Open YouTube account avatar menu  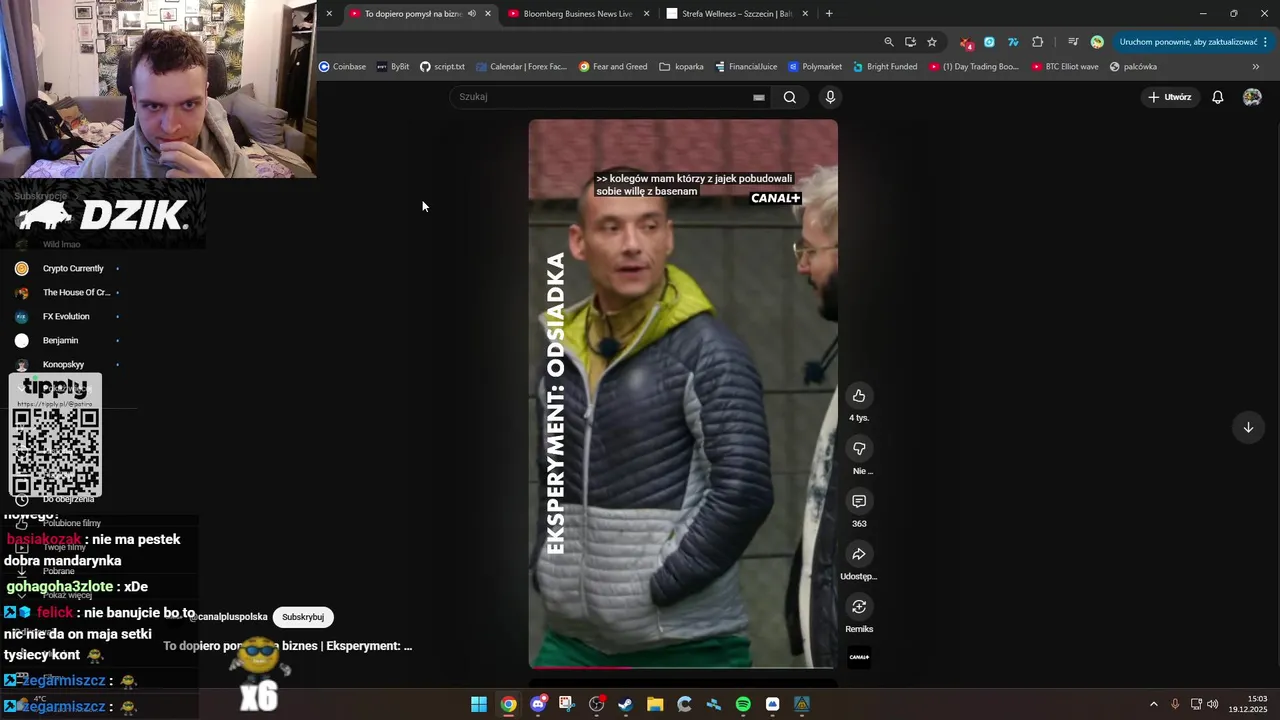[1252, 97]
